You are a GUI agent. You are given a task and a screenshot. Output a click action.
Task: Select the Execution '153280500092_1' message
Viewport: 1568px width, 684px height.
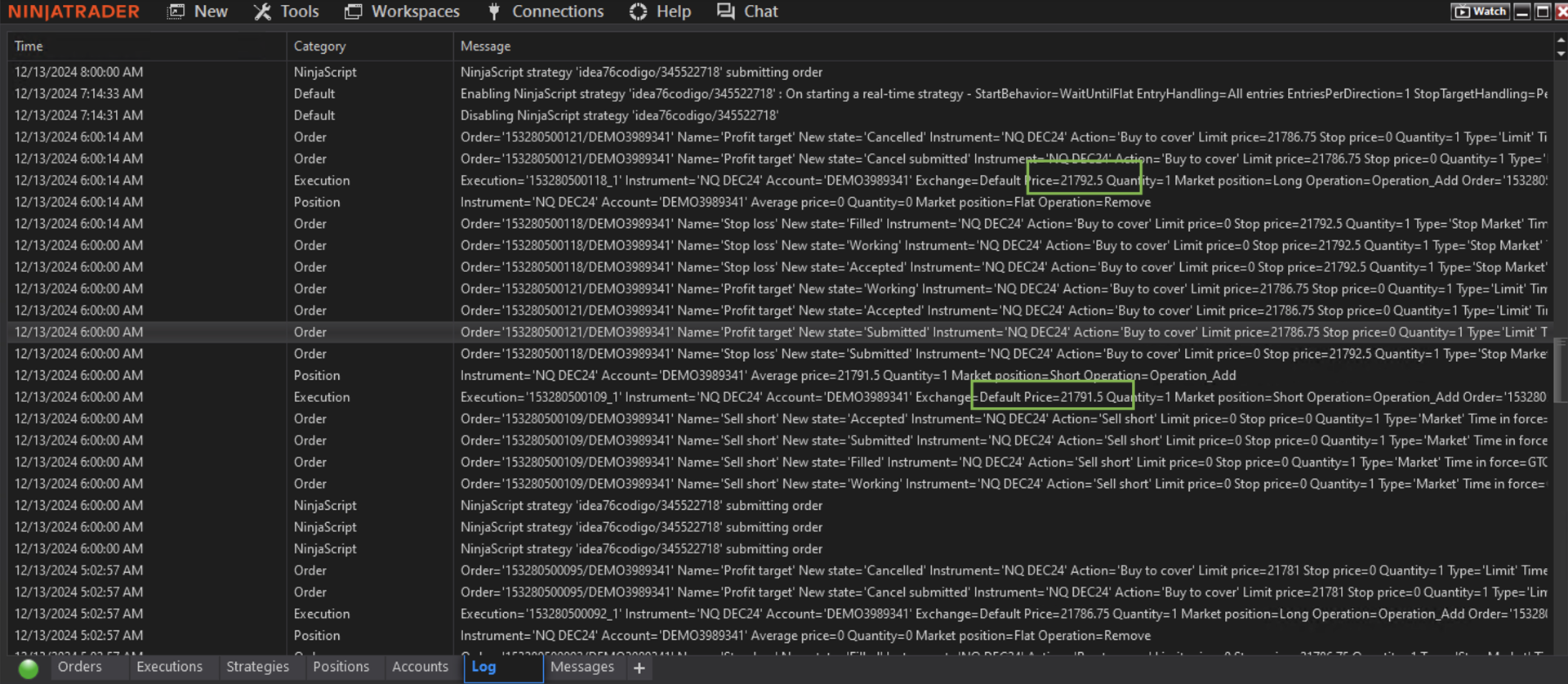click(1003, 614)
